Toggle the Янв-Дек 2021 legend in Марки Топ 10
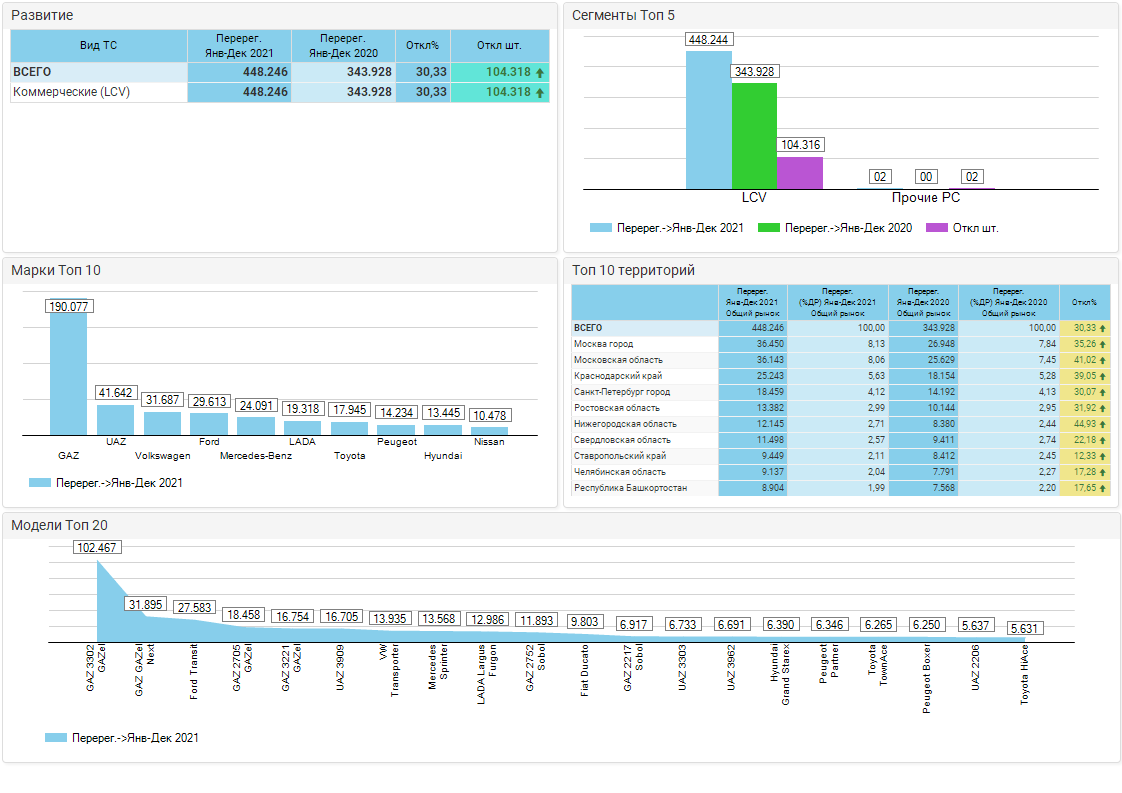The width and height of the screenshot is (1122, 793). tap(105, 483)
